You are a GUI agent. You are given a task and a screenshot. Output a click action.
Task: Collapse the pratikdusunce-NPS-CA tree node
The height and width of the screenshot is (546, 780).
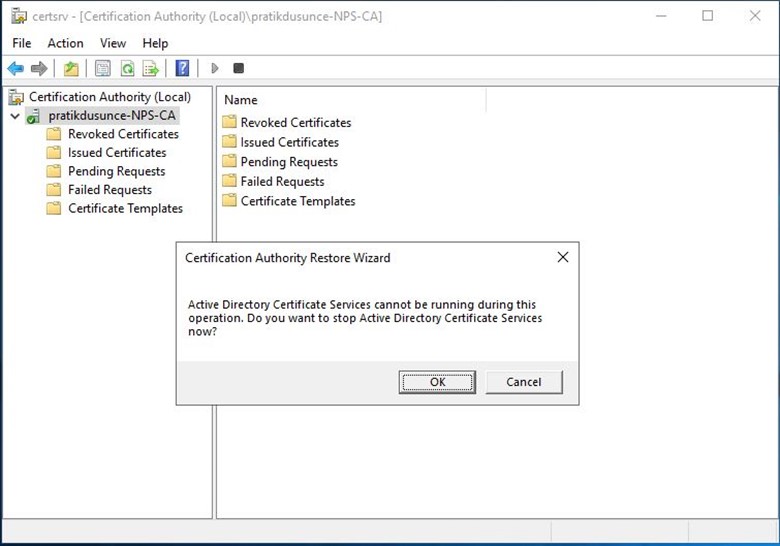[15, 116]
